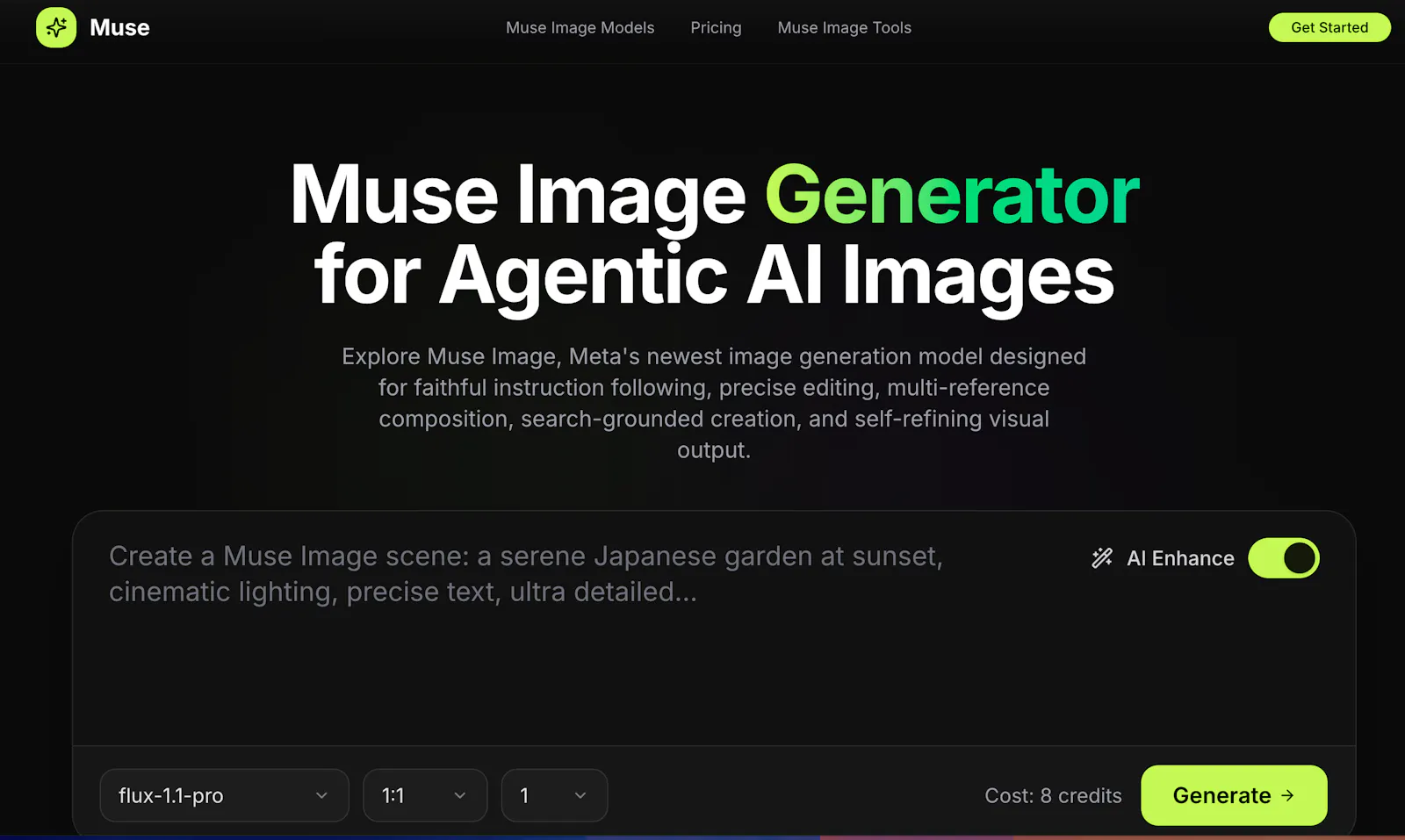The height and width of the screenshot is (840, 1405).
Task: Open the image count dropdown showing 1
Action: coord(554,795)
